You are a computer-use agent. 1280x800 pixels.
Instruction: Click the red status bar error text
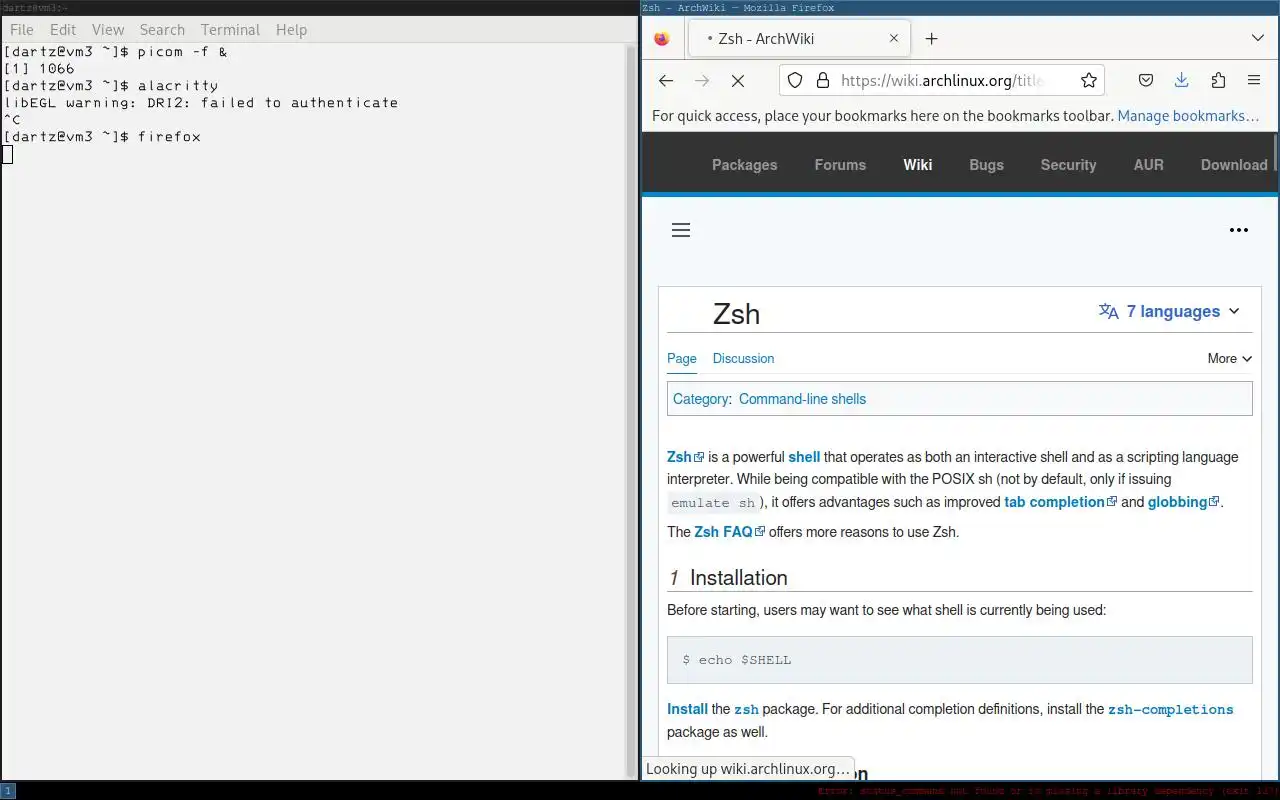point(1047,791)
